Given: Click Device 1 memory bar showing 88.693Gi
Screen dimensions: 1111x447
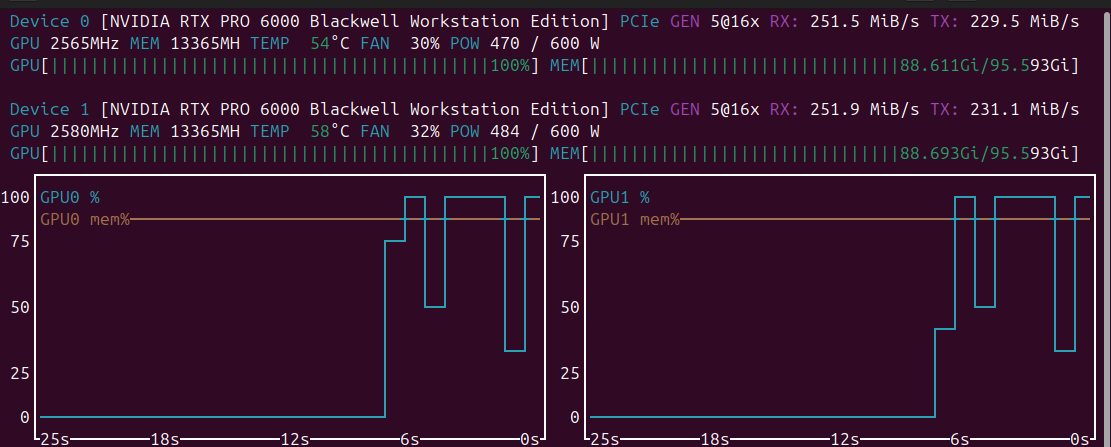Looking at the screenshot, I should [x=815, y=154].
